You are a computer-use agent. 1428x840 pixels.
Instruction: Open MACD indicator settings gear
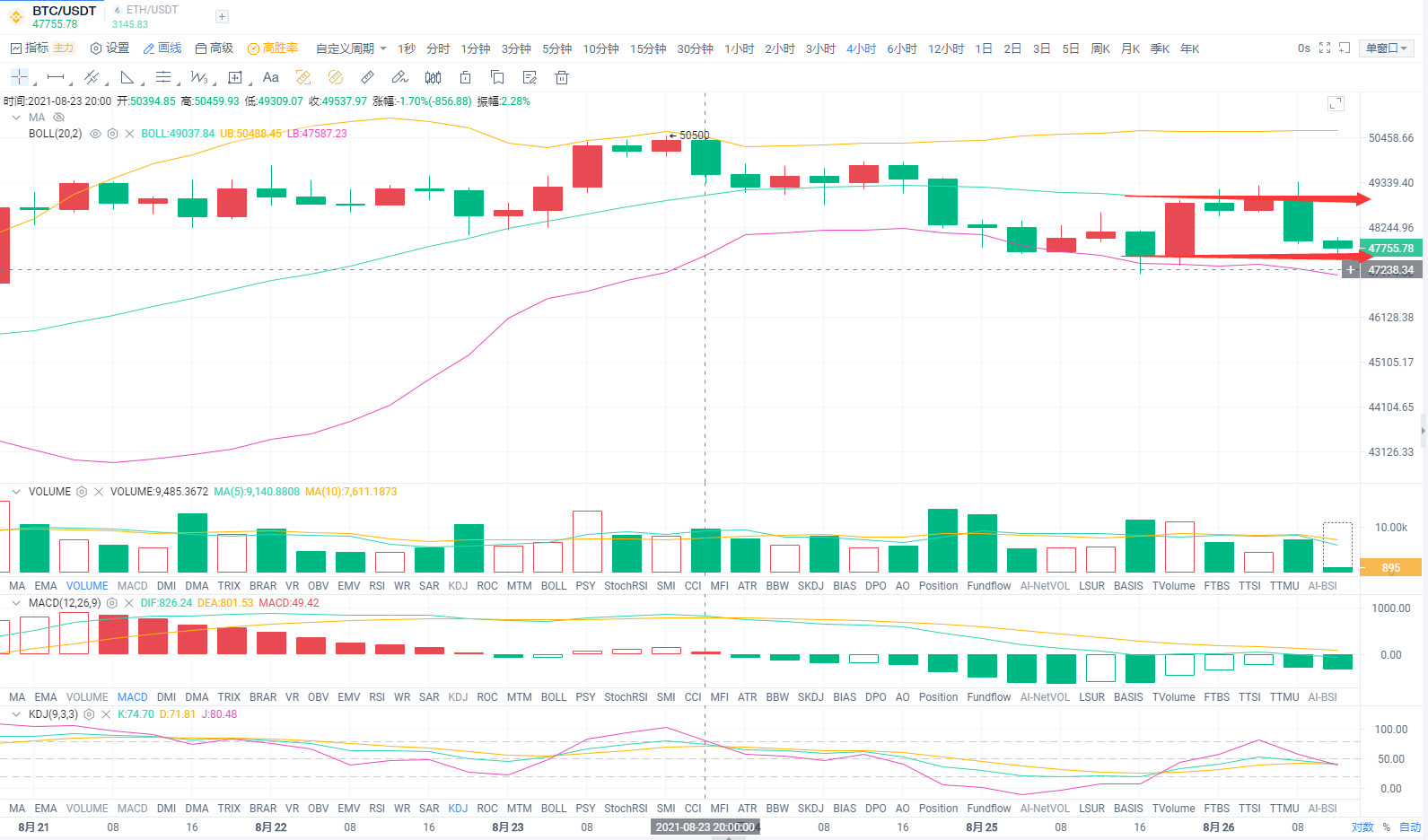click(x=112, y=603)
